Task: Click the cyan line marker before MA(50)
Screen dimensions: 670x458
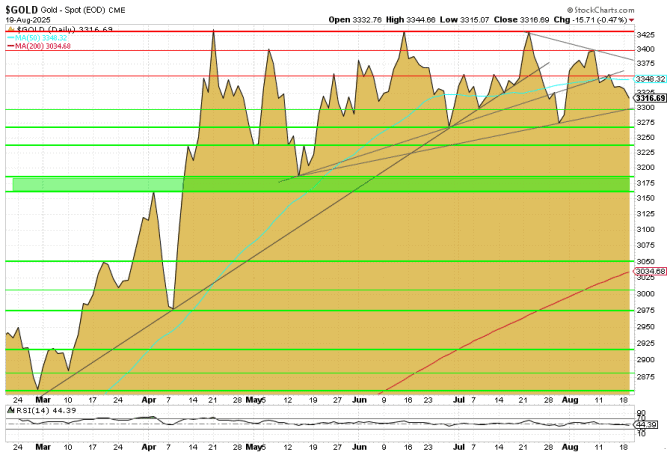Action: click(x=11, y=38)
